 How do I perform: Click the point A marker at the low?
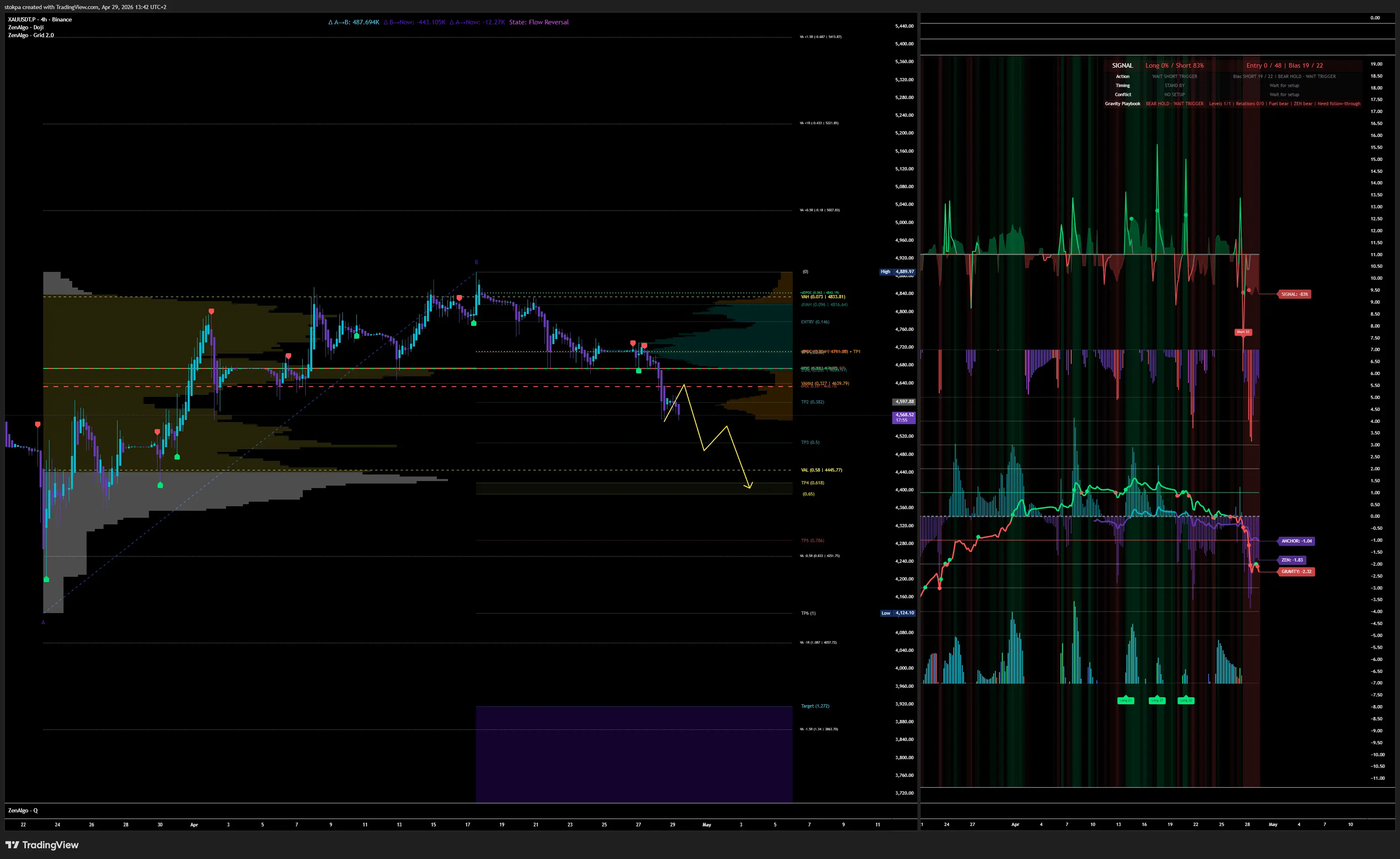[43, 623]
